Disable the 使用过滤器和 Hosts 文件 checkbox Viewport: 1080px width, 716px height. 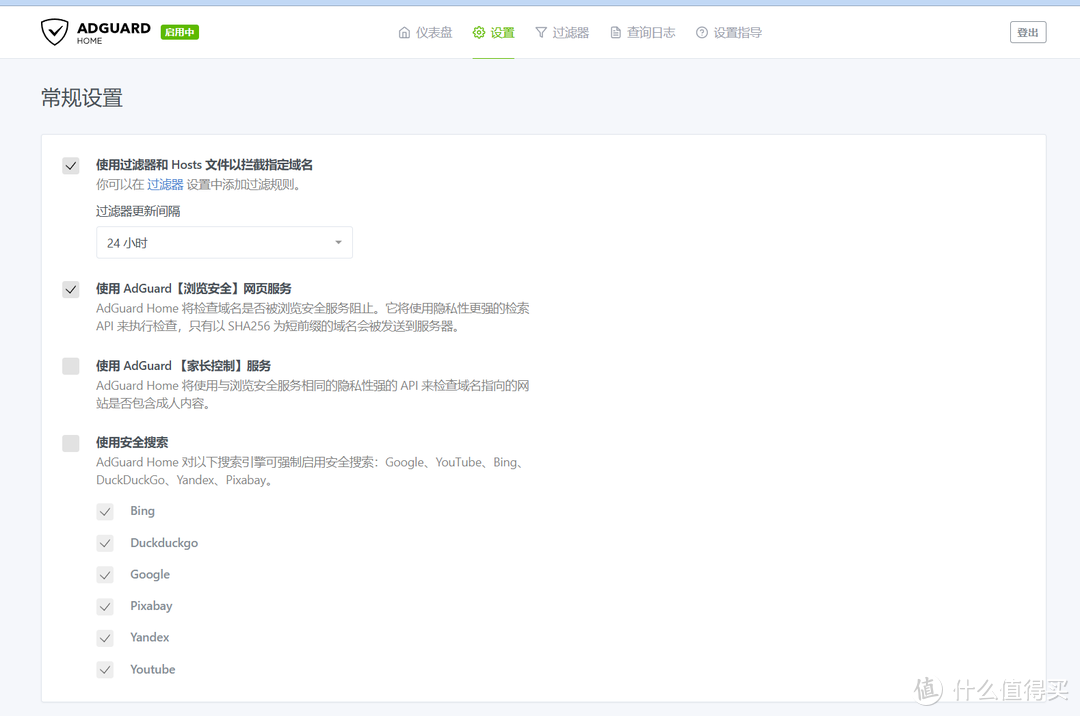(x=70, y=165)
